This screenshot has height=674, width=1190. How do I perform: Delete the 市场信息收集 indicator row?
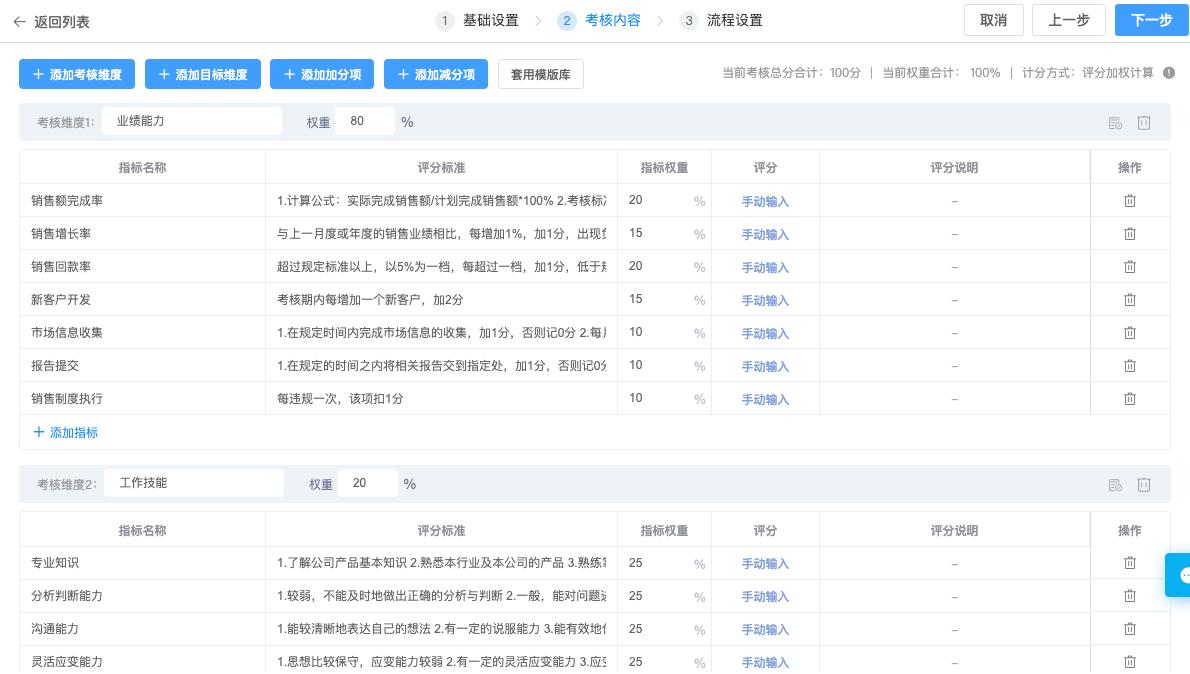click(x=1129, y=332)
